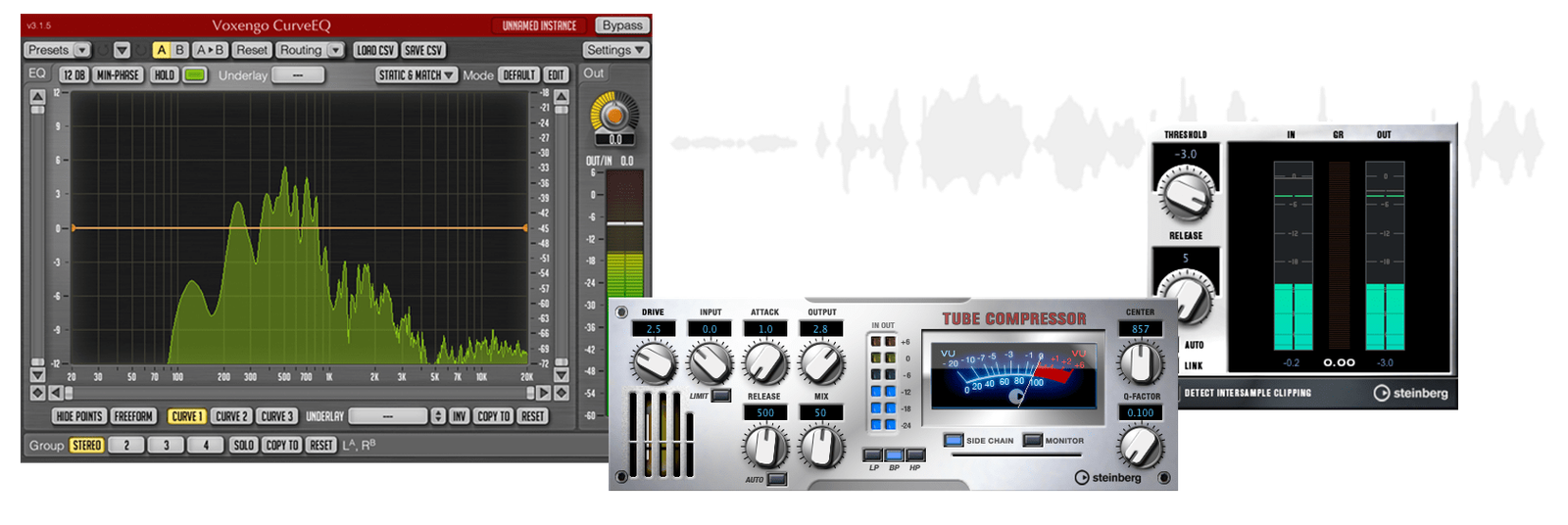Switch to the EQ tab

[x=37, y=73]
